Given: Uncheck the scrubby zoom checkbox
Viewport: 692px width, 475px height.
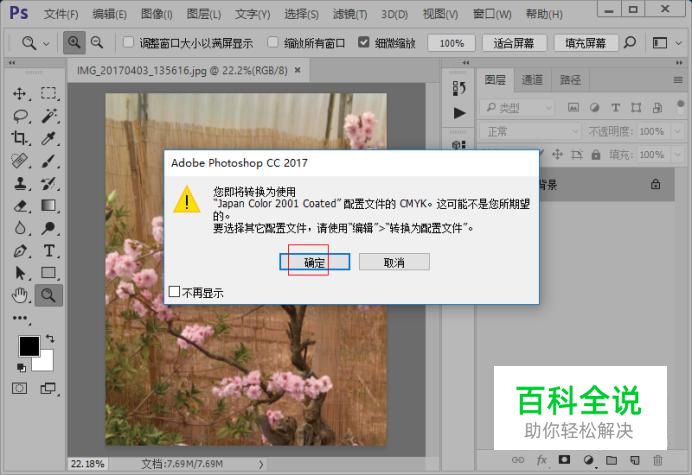Looking at the screenshot, I should click(363, 42).
